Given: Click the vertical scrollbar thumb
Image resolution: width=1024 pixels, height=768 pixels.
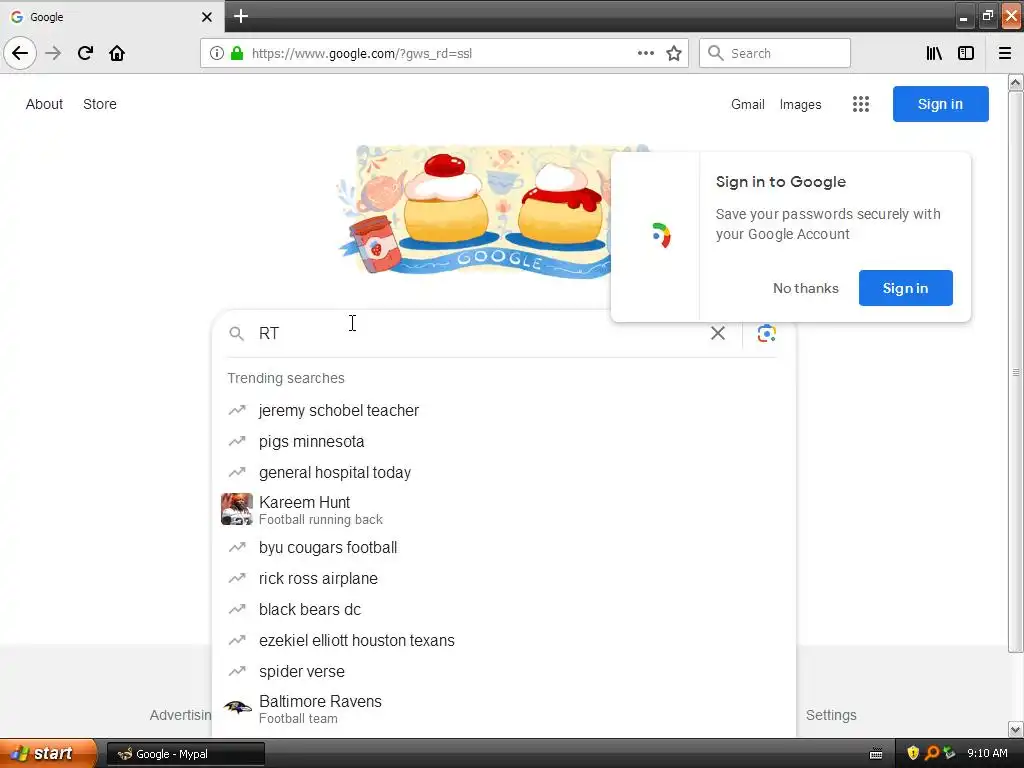Looking at the screenshot, I should [x=1016, y=372].
